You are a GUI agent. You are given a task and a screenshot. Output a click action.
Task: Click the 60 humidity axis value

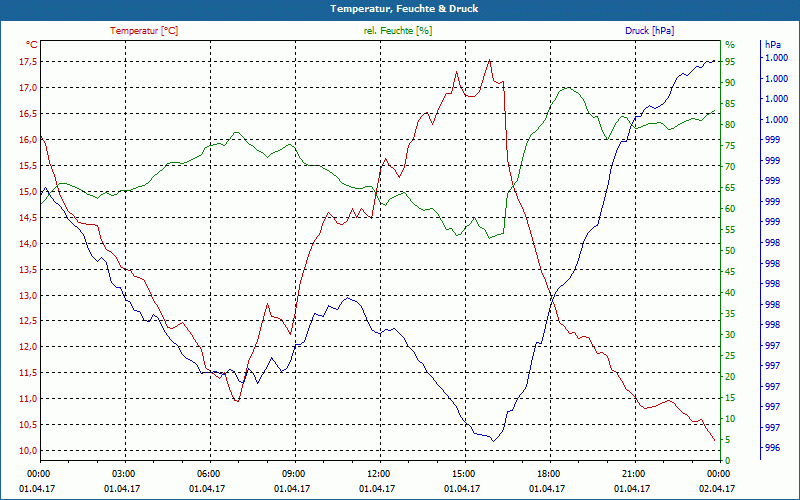coord(730,209)
